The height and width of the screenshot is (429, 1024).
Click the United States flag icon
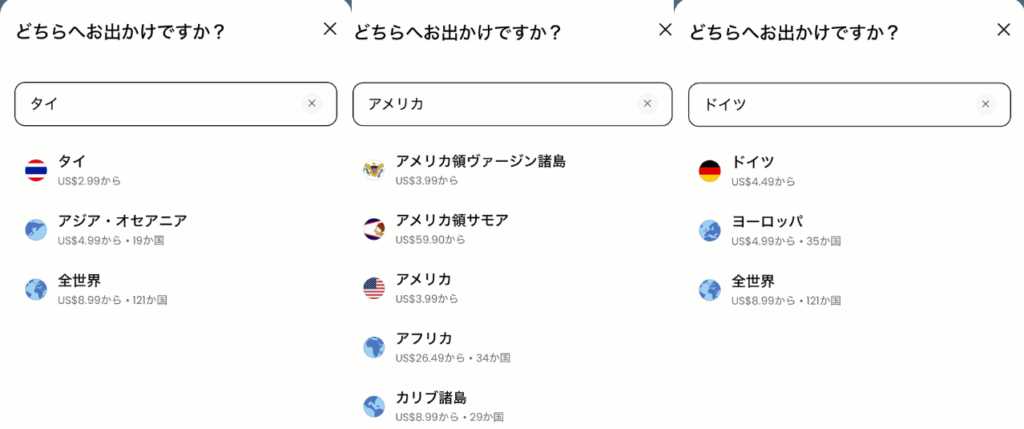pos(374,289)
